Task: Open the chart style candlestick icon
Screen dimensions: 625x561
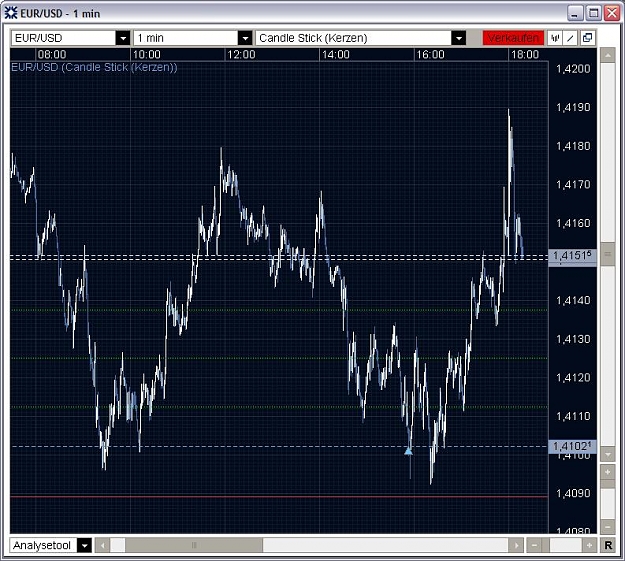Action: [555, 38]
